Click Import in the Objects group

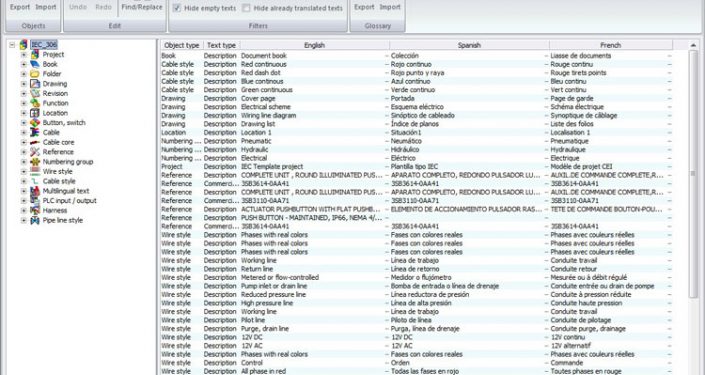point(46,7)
